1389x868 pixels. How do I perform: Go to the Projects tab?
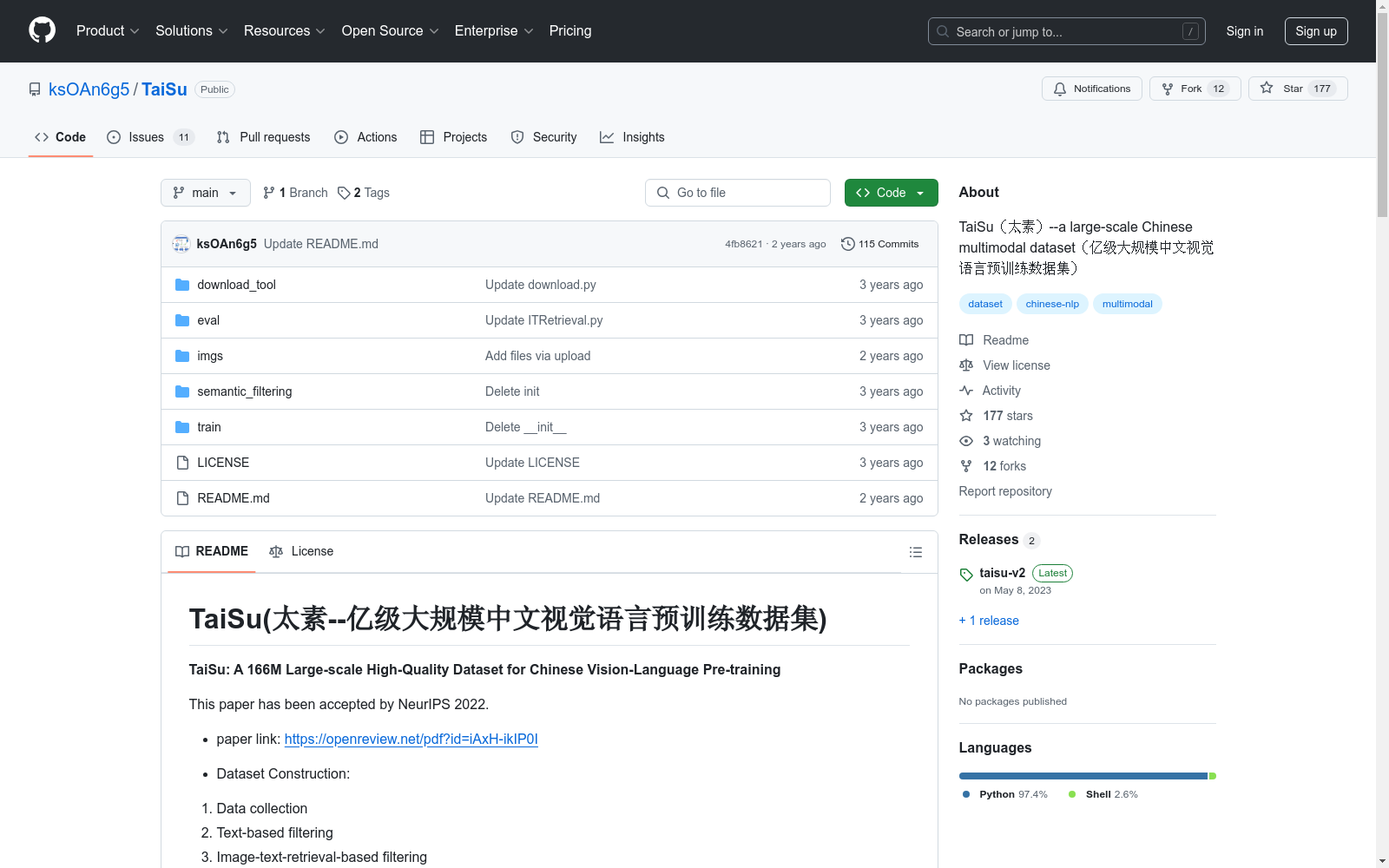[453, 137]
